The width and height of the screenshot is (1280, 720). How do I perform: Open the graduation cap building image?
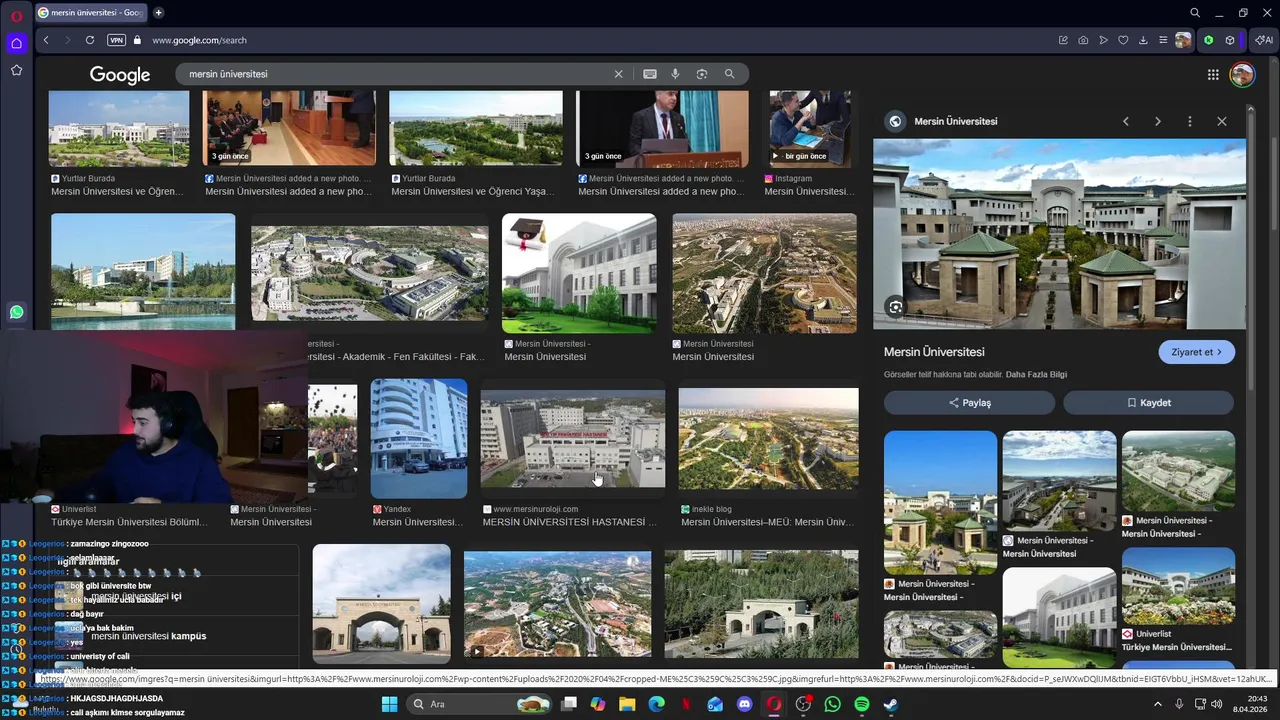(579, 273)
